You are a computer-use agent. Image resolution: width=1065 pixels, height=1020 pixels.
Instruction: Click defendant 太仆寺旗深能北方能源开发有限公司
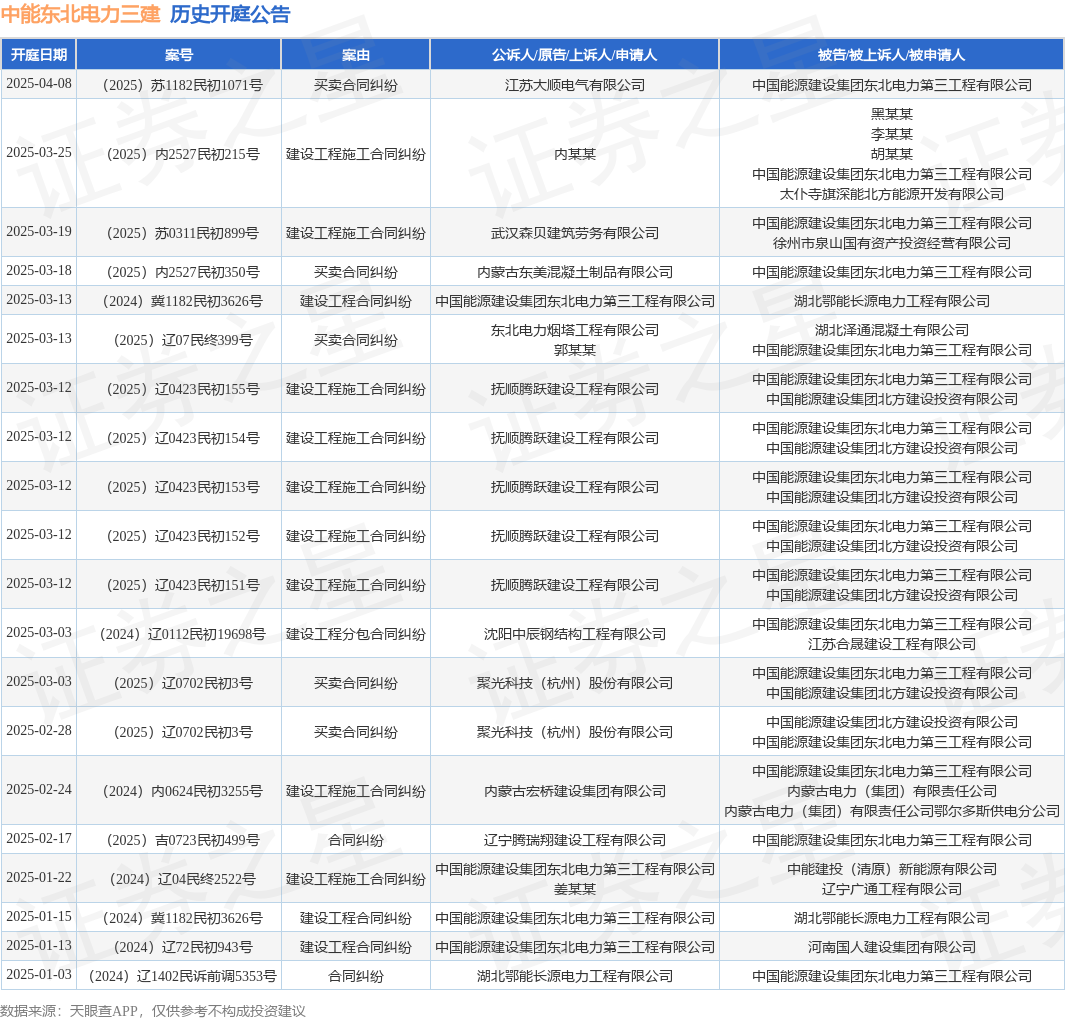[891, 194]
